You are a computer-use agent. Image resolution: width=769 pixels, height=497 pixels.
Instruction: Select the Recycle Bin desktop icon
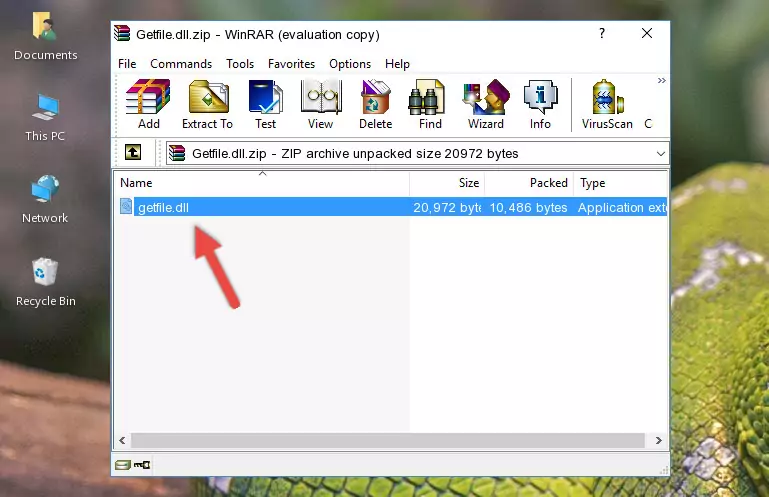46,283
